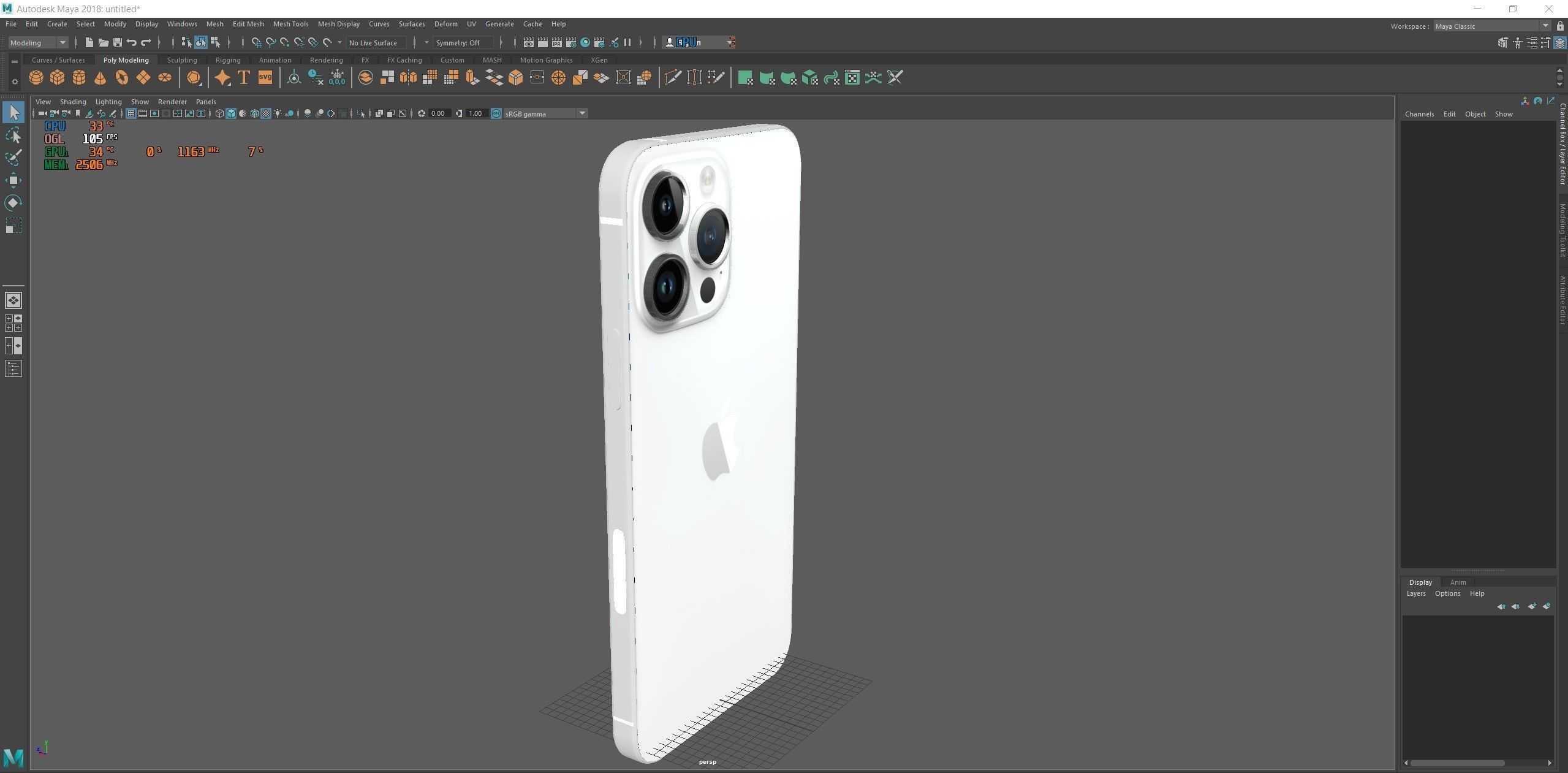Switch to the Sculpting shelf tab

pos(182,60)
